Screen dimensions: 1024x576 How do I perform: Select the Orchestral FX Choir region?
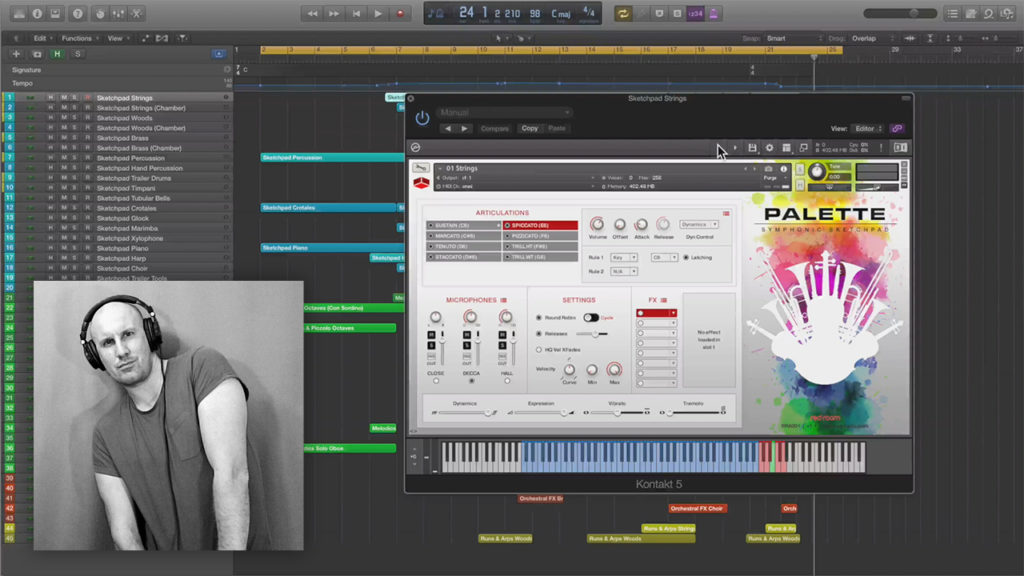(697, 508)
